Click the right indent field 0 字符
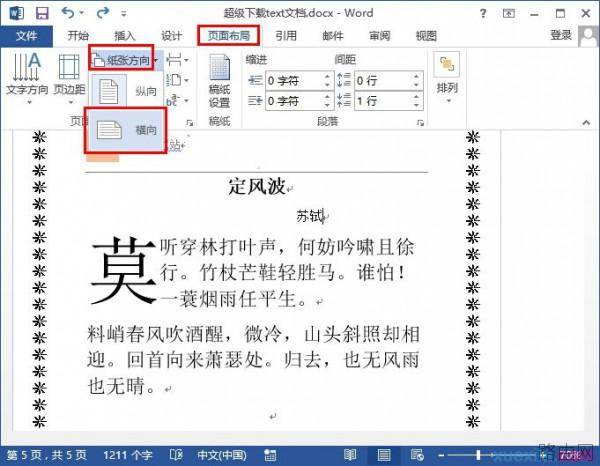600x466 pixels. (x=295, y=101)
